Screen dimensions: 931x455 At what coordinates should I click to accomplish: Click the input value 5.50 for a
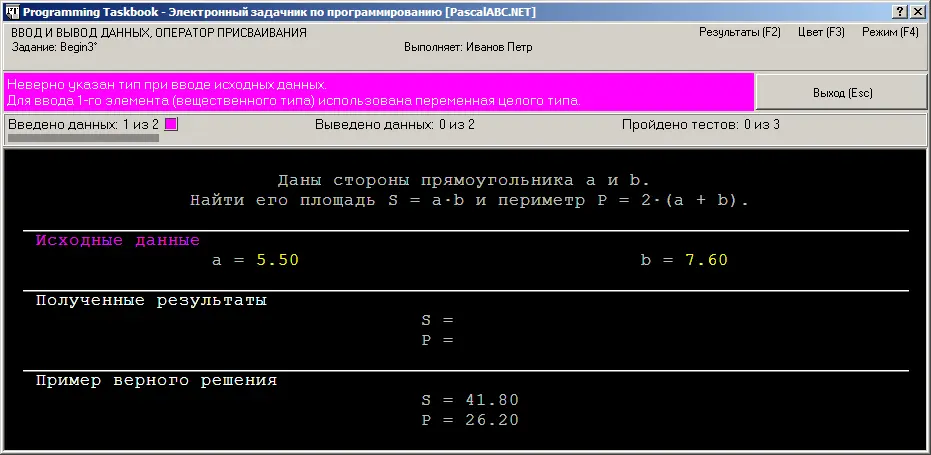click(277, 260)
